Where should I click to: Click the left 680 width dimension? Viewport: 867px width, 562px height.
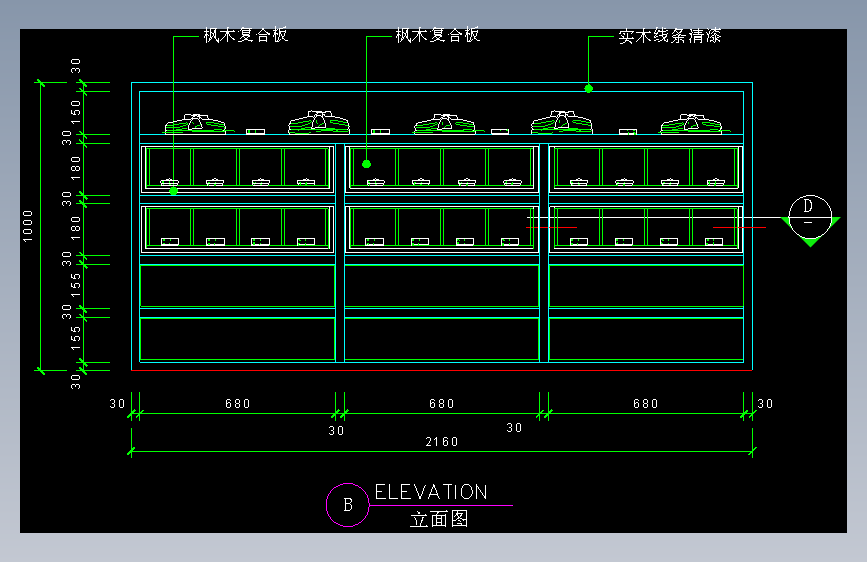pyautogui.click(x=238, y=404)
